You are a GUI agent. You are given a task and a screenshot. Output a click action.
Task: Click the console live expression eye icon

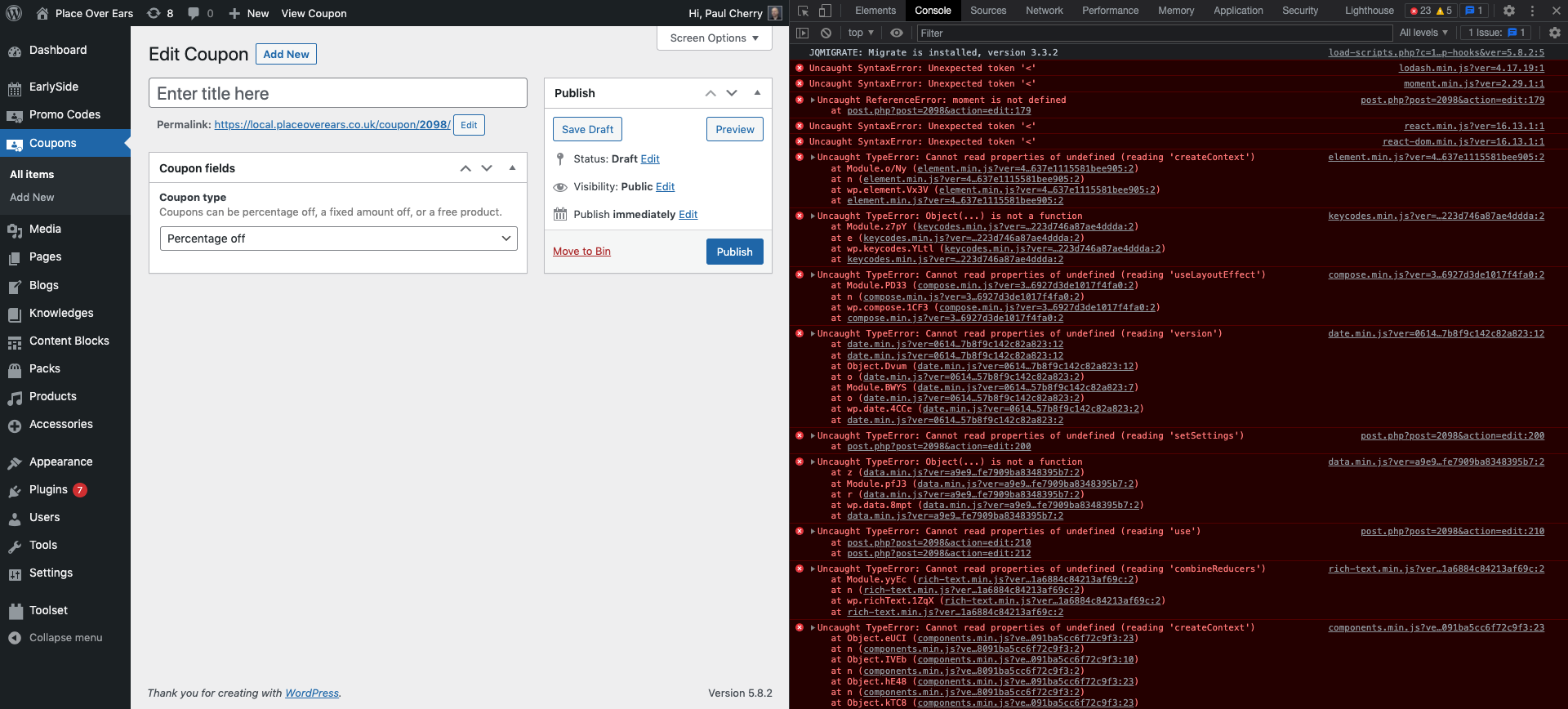coord(897,33)
